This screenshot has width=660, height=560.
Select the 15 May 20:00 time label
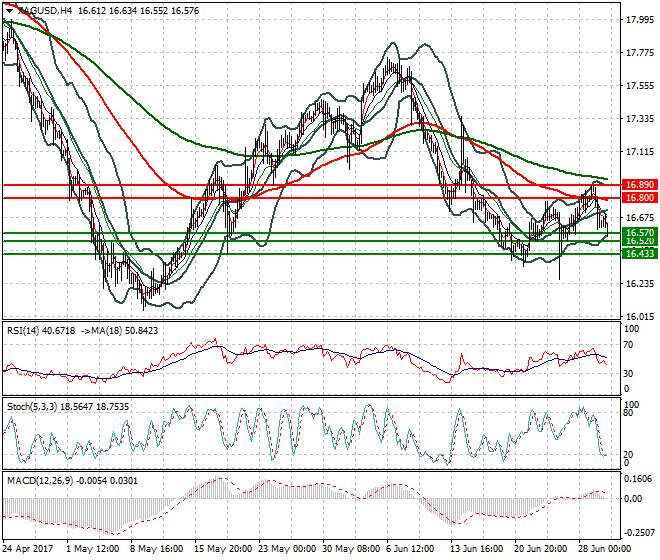coord(223,549)
